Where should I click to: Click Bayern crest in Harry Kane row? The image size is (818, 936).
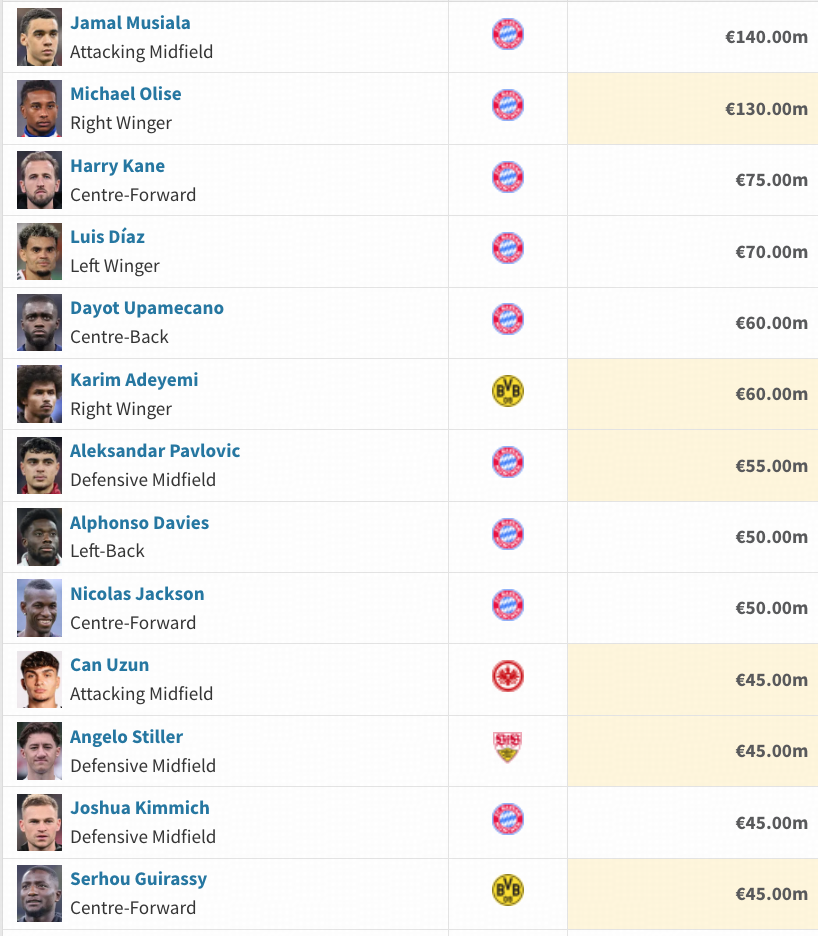point(508,177)
